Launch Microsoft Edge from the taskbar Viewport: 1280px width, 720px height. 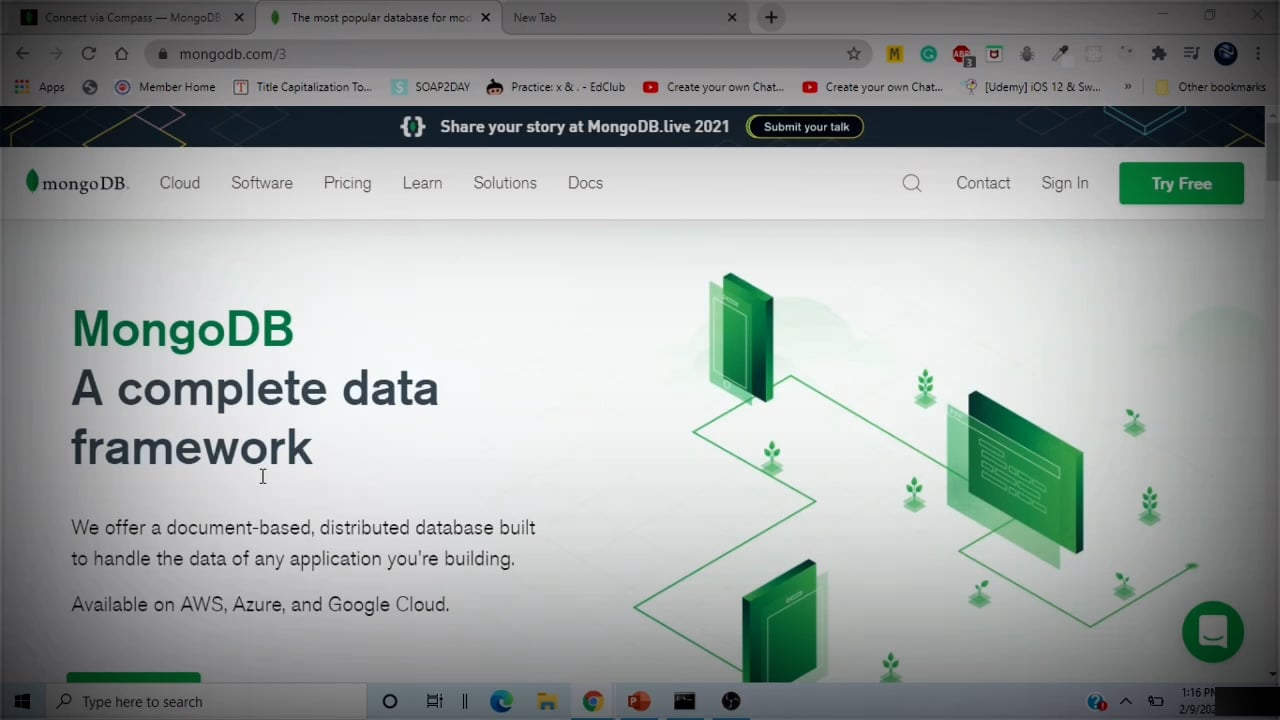pyautogui.click(x=501, y=701)
